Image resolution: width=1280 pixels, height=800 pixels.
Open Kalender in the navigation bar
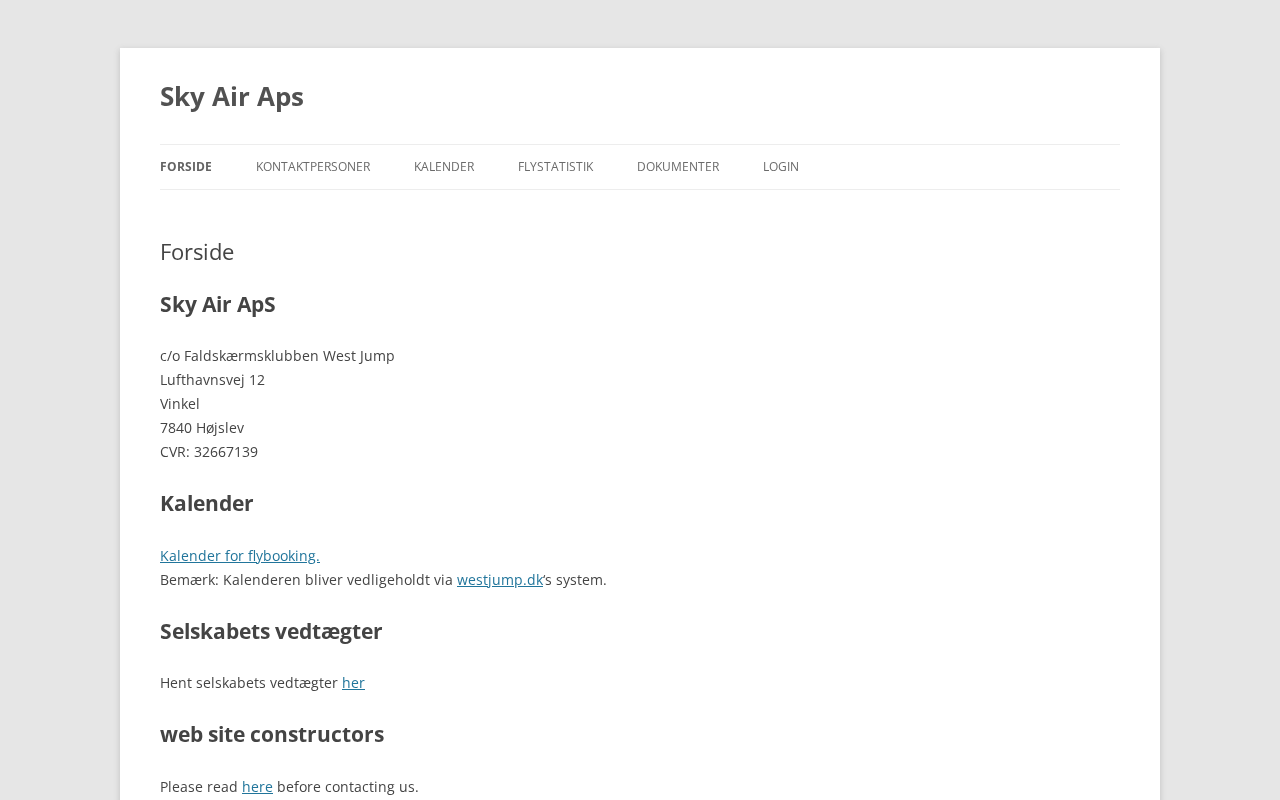click(x=444, y=167)
